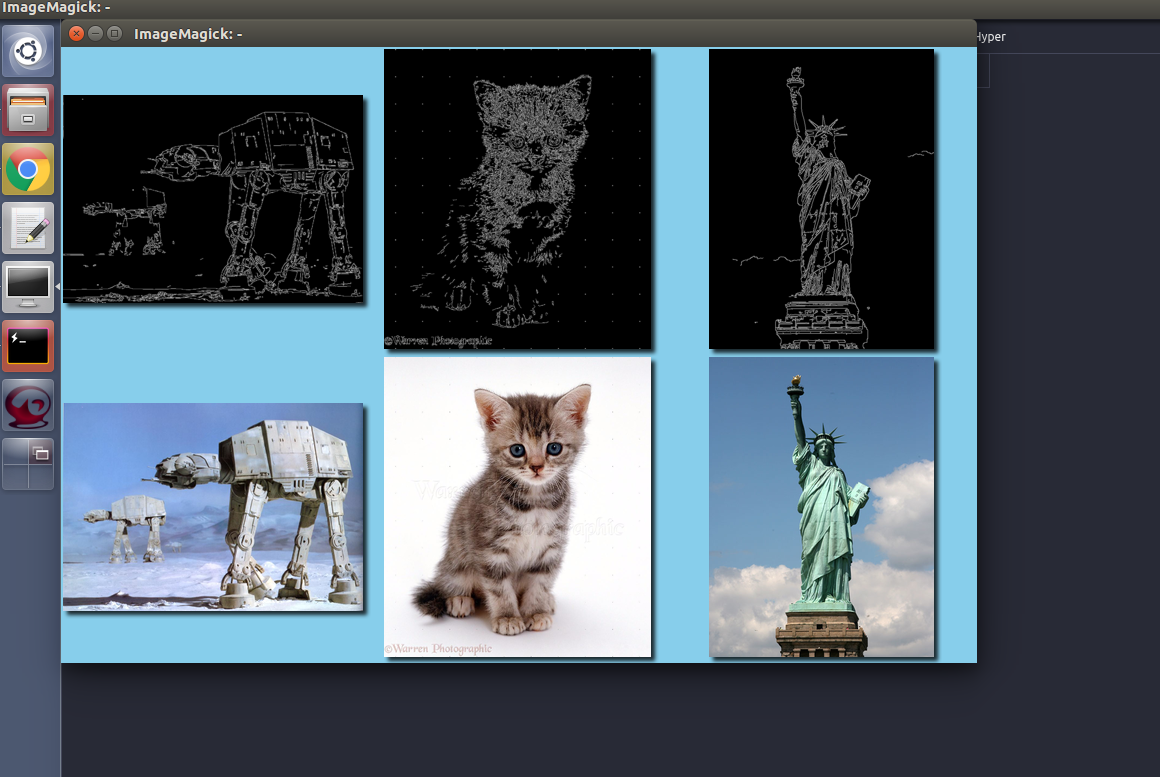Maximize the ImageMagick window

pyautogui.click(x=114, y=34)
